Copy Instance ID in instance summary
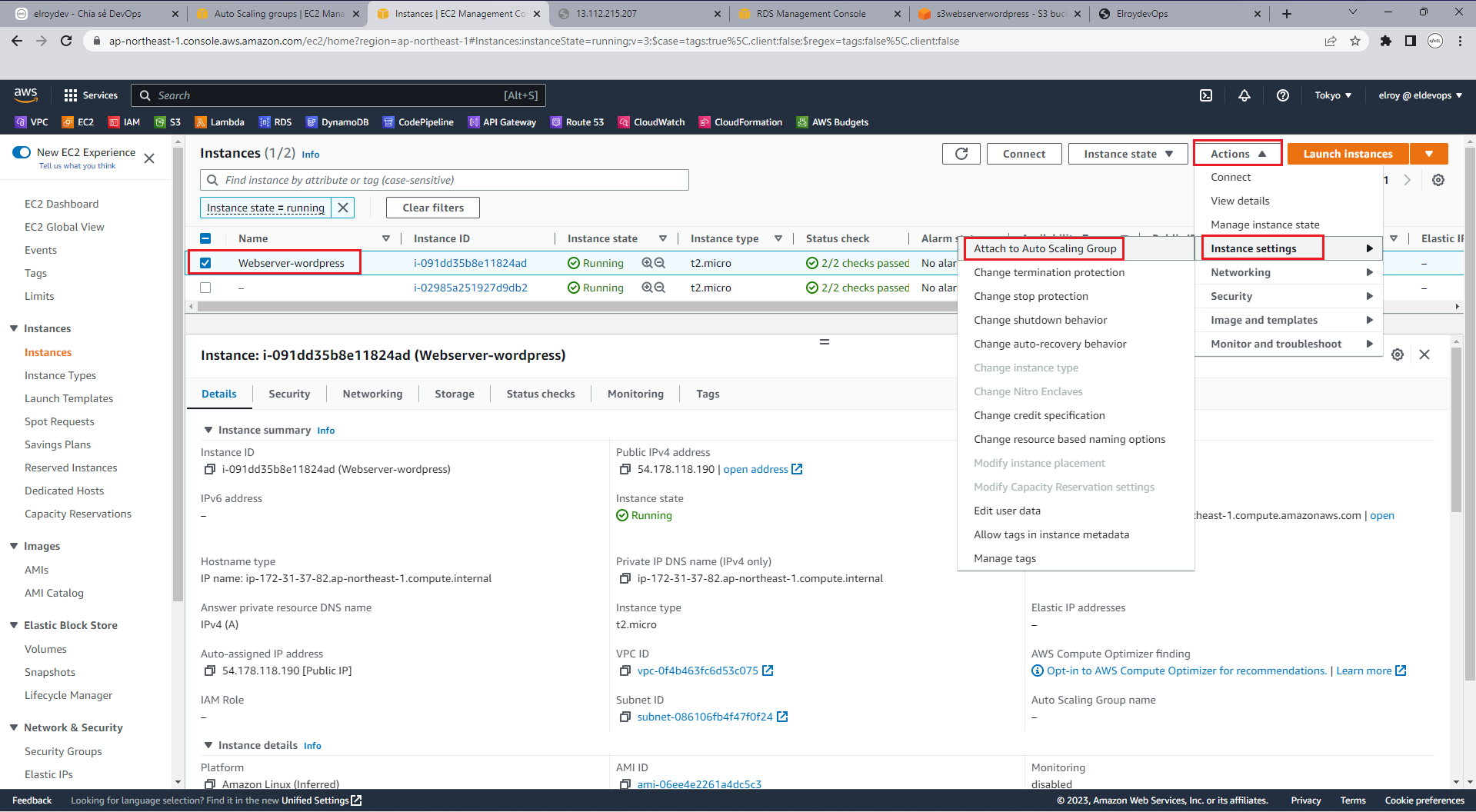The image size is (1476, 812). coord(209,469)
